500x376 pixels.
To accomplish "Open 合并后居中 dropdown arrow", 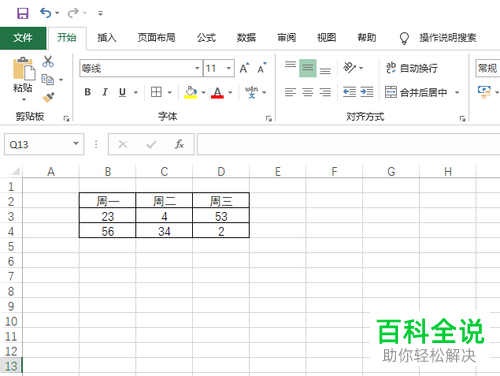I will [x=457, y=92].
